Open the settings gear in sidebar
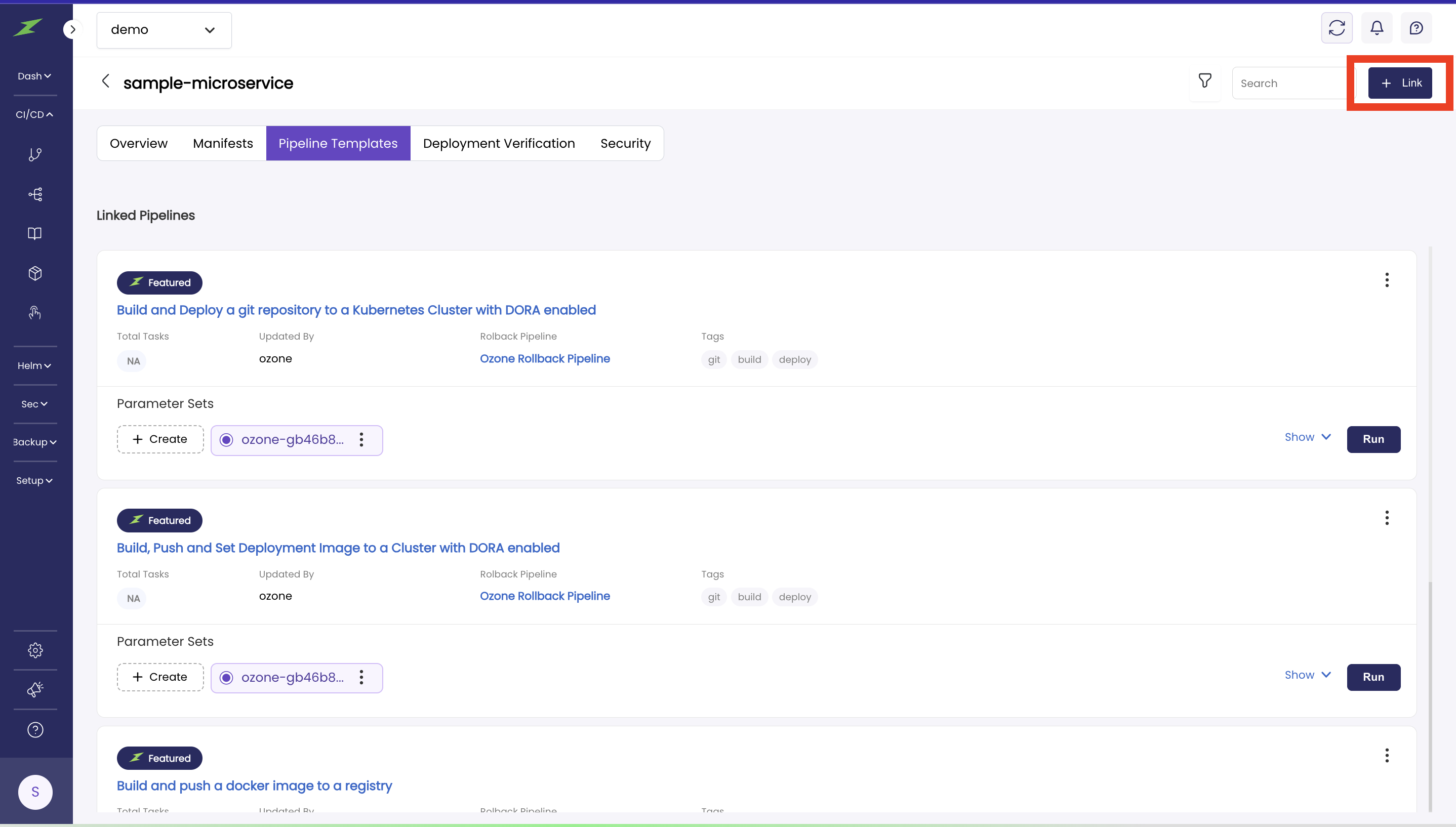 (x=35, y=650)
